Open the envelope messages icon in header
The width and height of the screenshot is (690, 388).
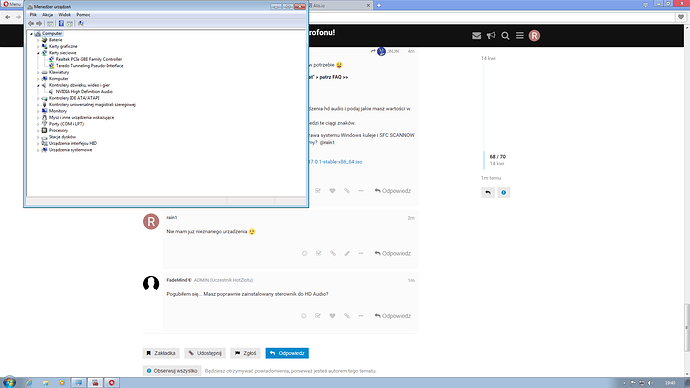click(x=476, y=36)
